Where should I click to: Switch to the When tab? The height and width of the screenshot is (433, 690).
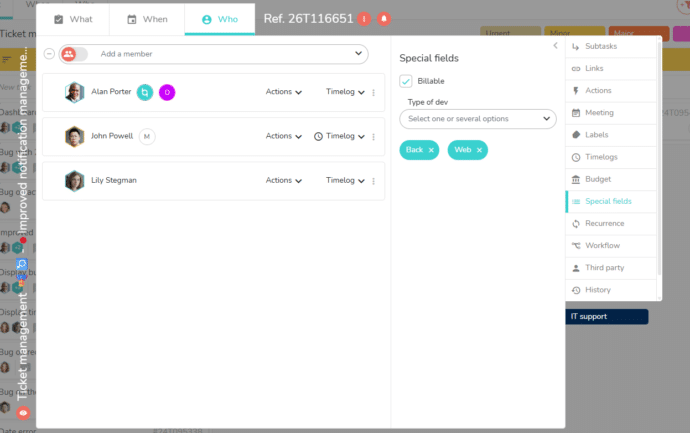coord(147,19)
